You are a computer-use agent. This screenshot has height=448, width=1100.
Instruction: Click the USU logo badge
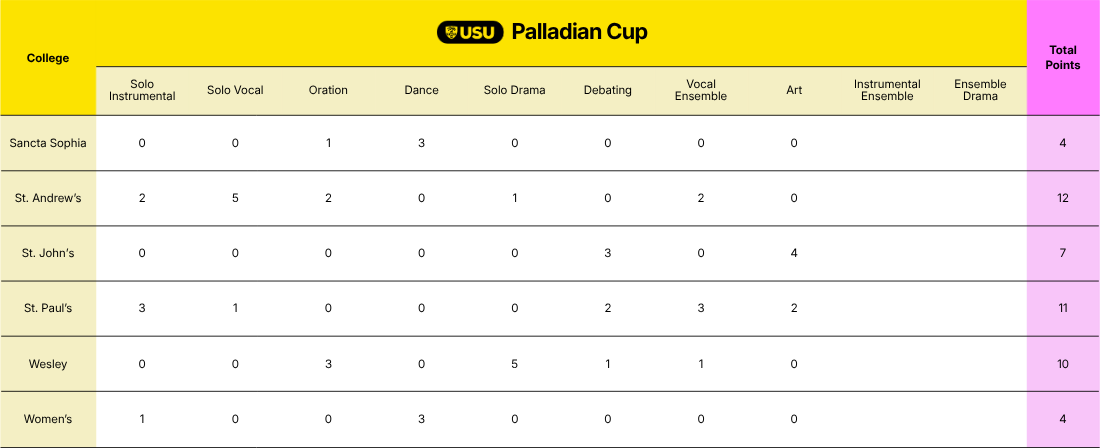tap(470, 32)
